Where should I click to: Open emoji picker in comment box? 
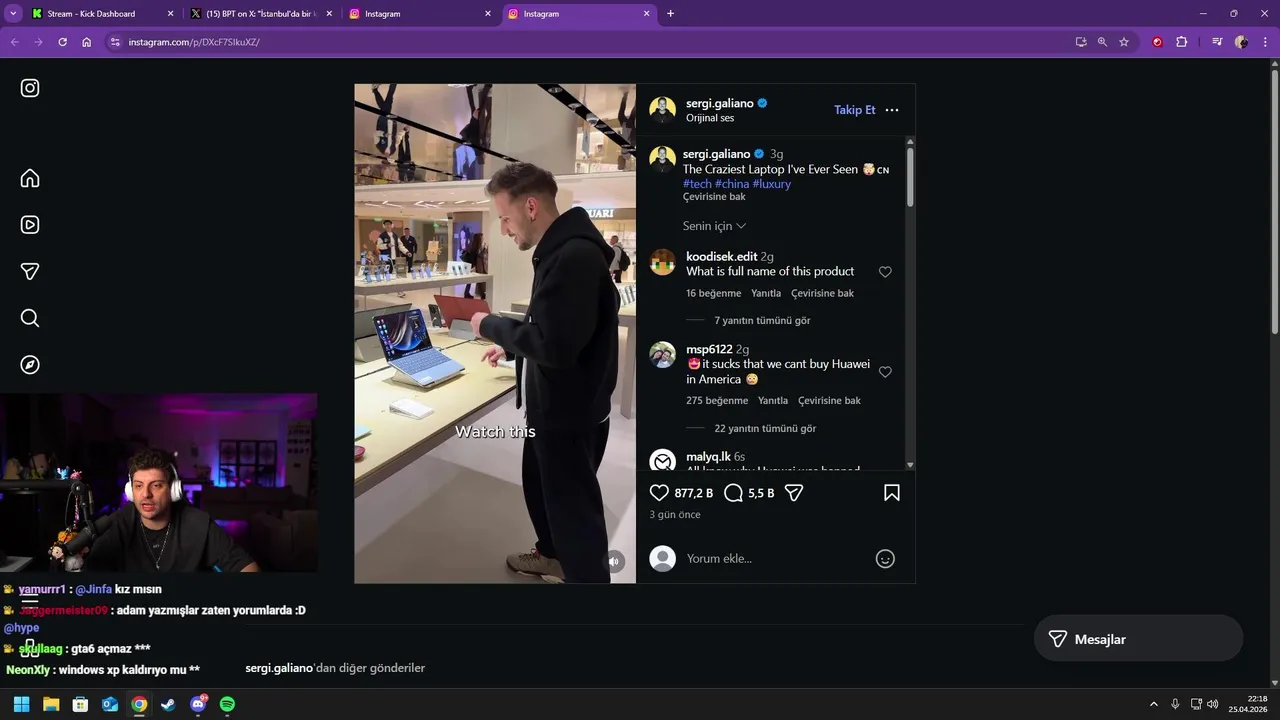coord(885,559)
